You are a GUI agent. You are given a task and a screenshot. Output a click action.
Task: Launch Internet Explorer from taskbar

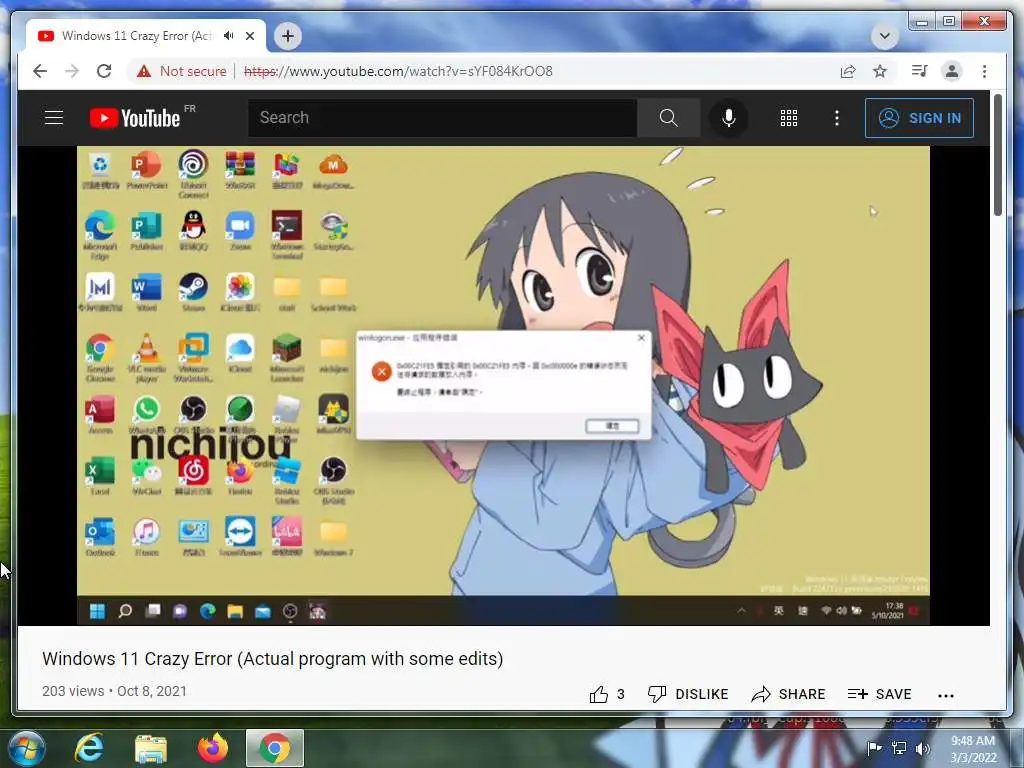(88, 748)
